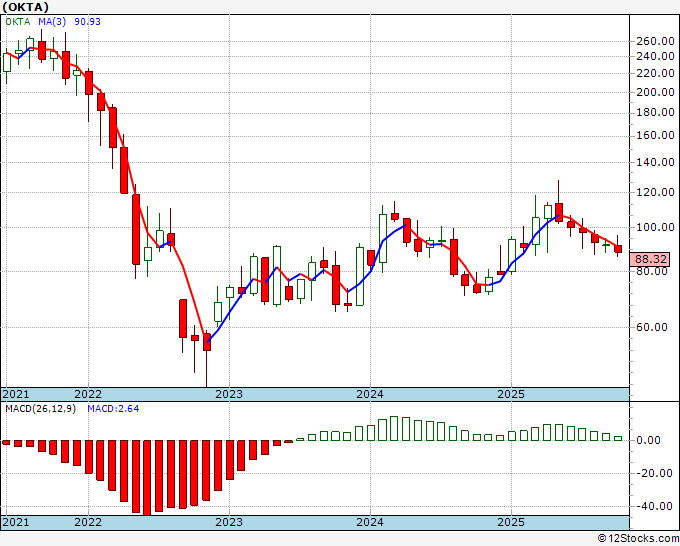The image size is (680, 546).
Task: Click 2022 on the MACD panel time axis
Action: tap(88, 522)
